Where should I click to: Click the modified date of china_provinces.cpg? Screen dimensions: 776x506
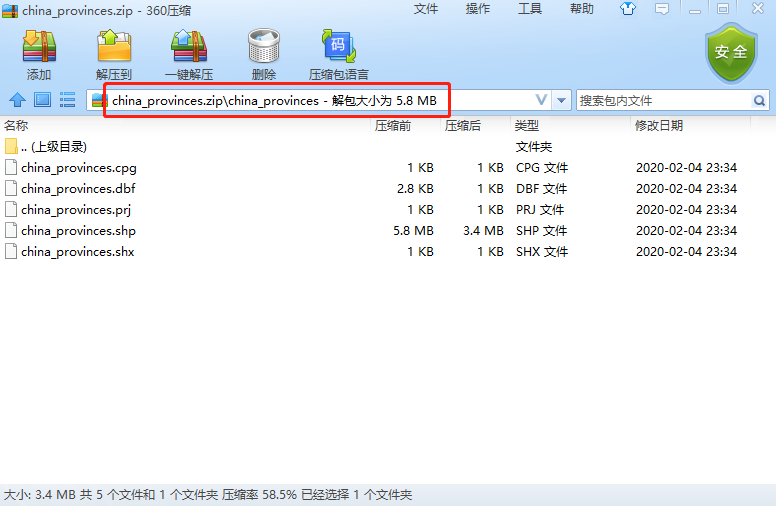tap(686, 167)
